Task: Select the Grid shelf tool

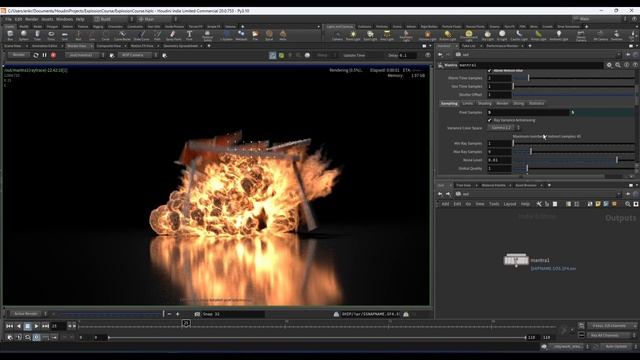Action: coord(64,36)
